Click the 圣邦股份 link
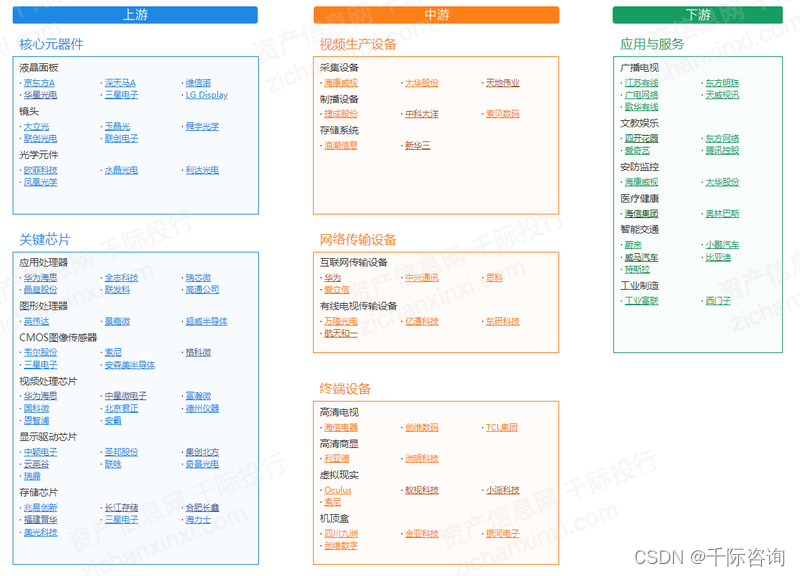Screen dimensions: 800x576 121,453
